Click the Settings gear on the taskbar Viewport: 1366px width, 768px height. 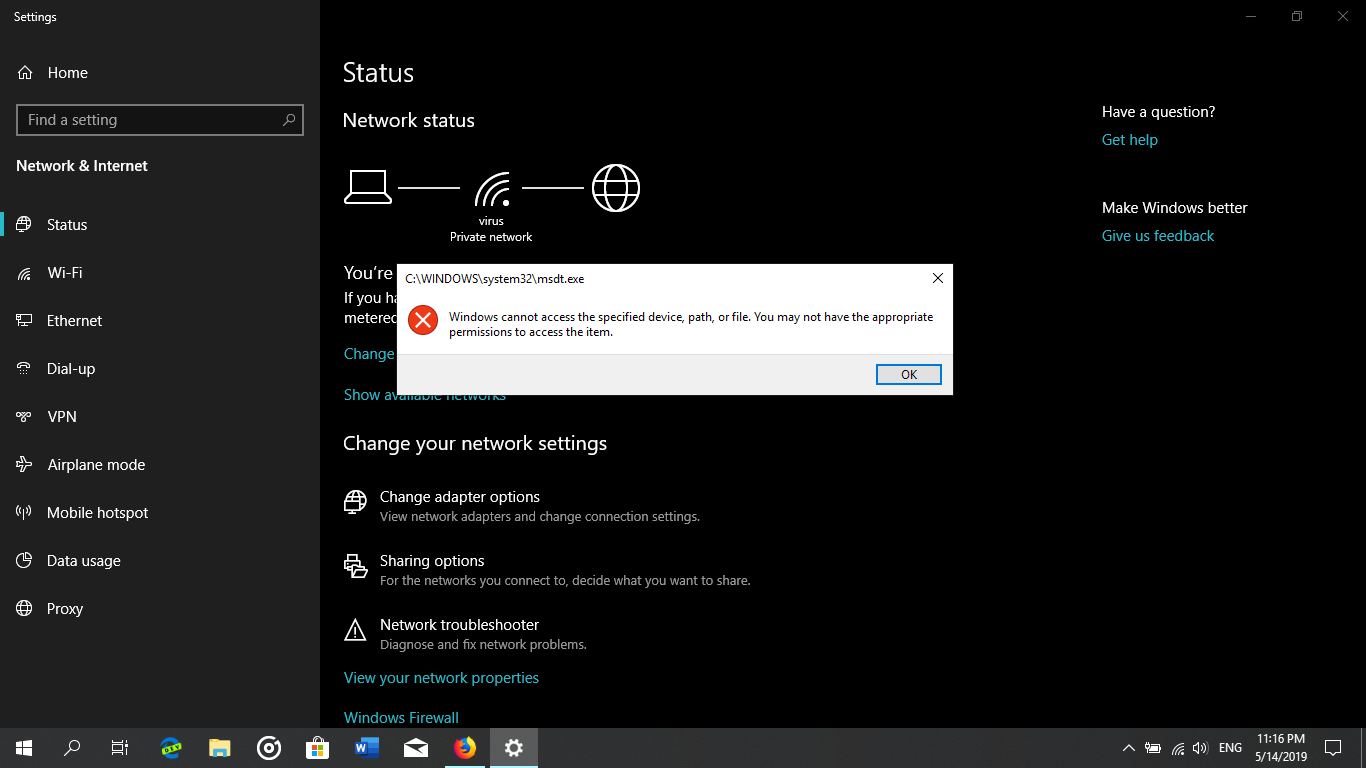tap(514, 748)
